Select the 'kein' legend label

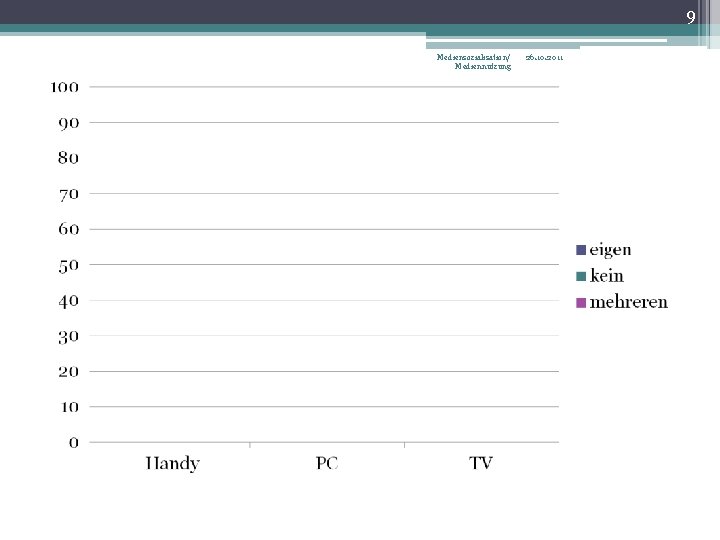607,276
